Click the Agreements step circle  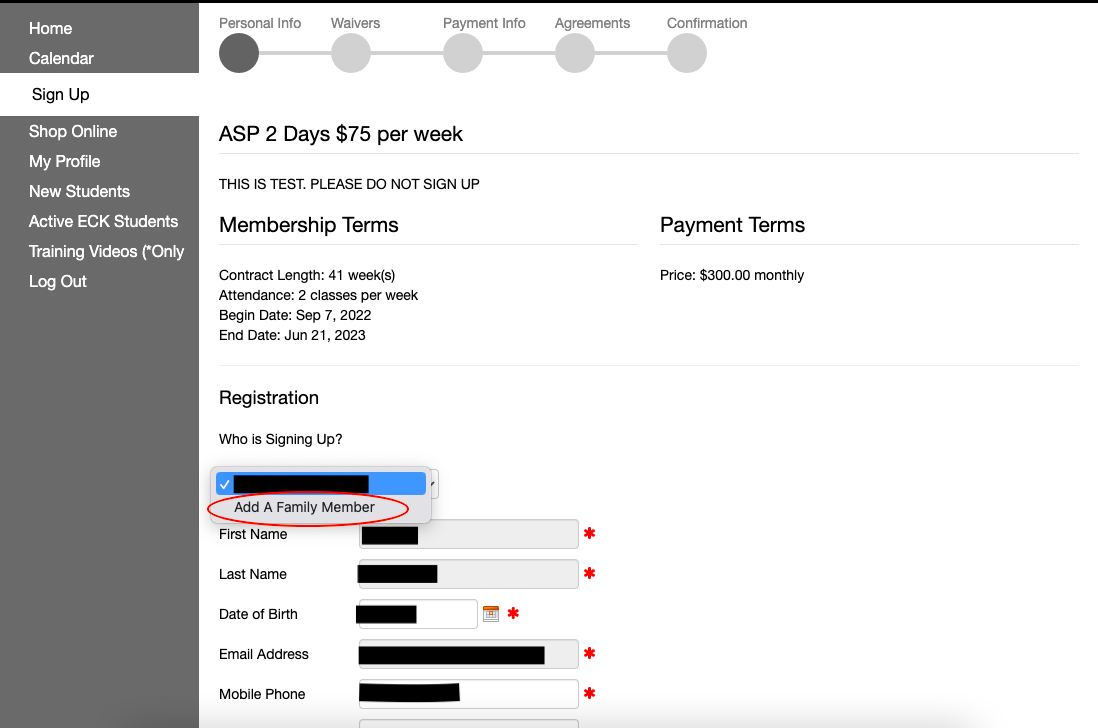pos(575,53)
